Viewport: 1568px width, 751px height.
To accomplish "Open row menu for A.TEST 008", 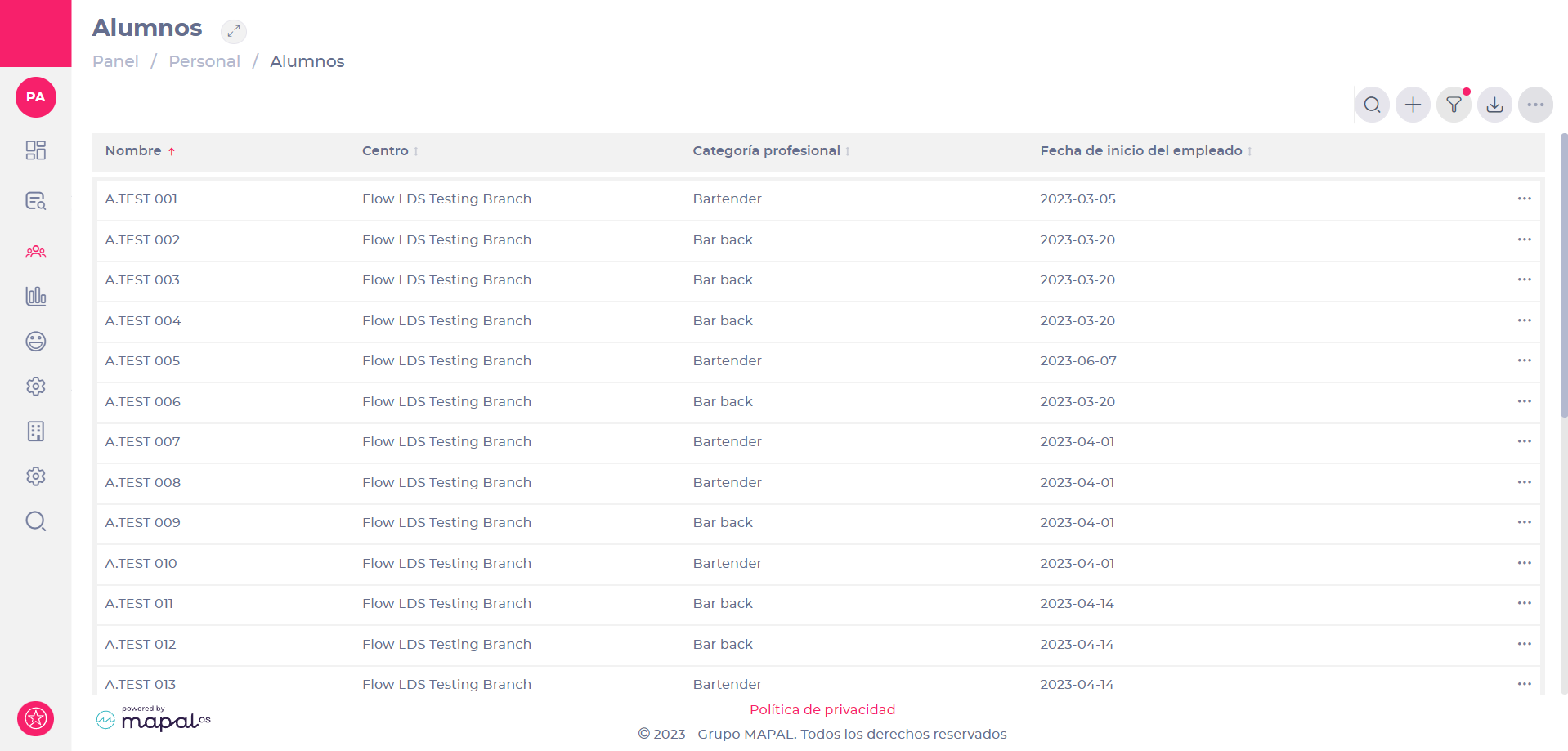I will coord(1524,482).
